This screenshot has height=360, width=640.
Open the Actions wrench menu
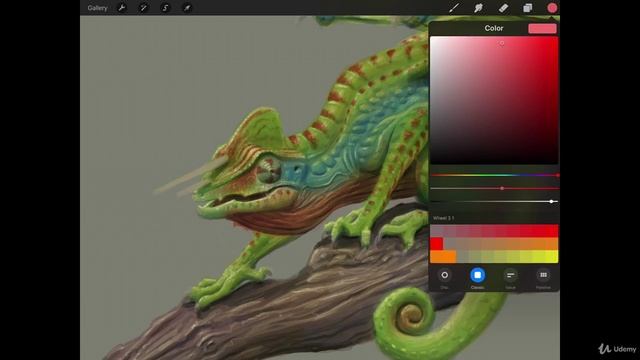(x=122, y=8)
